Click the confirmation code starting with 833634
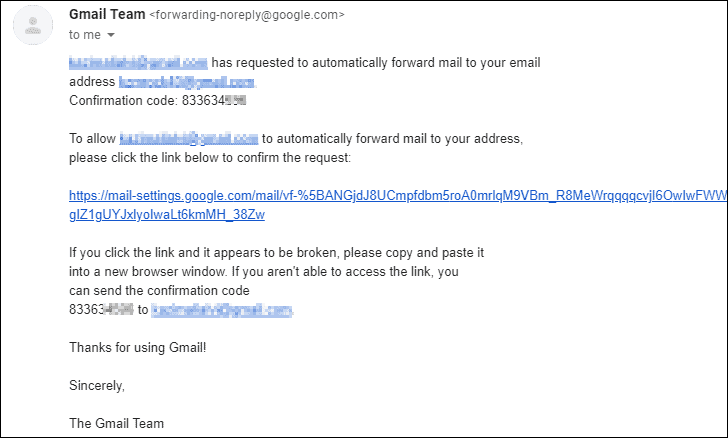 [214, 100]
